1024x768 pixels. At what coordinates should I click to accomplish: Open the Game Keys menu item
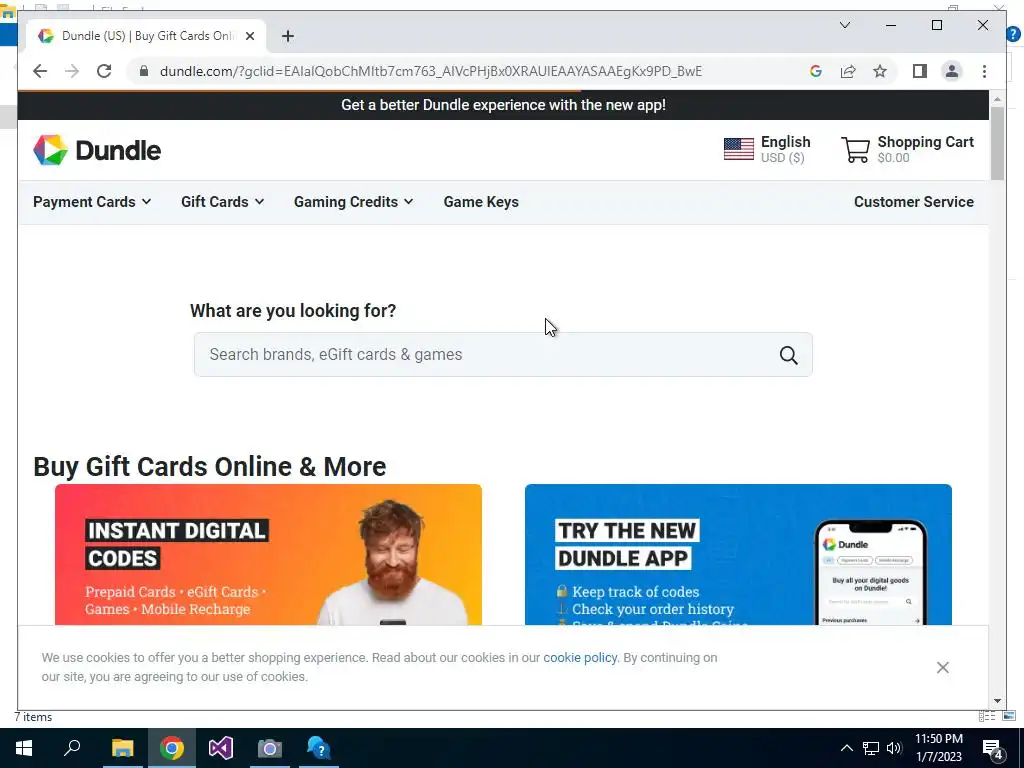(481, 202)
